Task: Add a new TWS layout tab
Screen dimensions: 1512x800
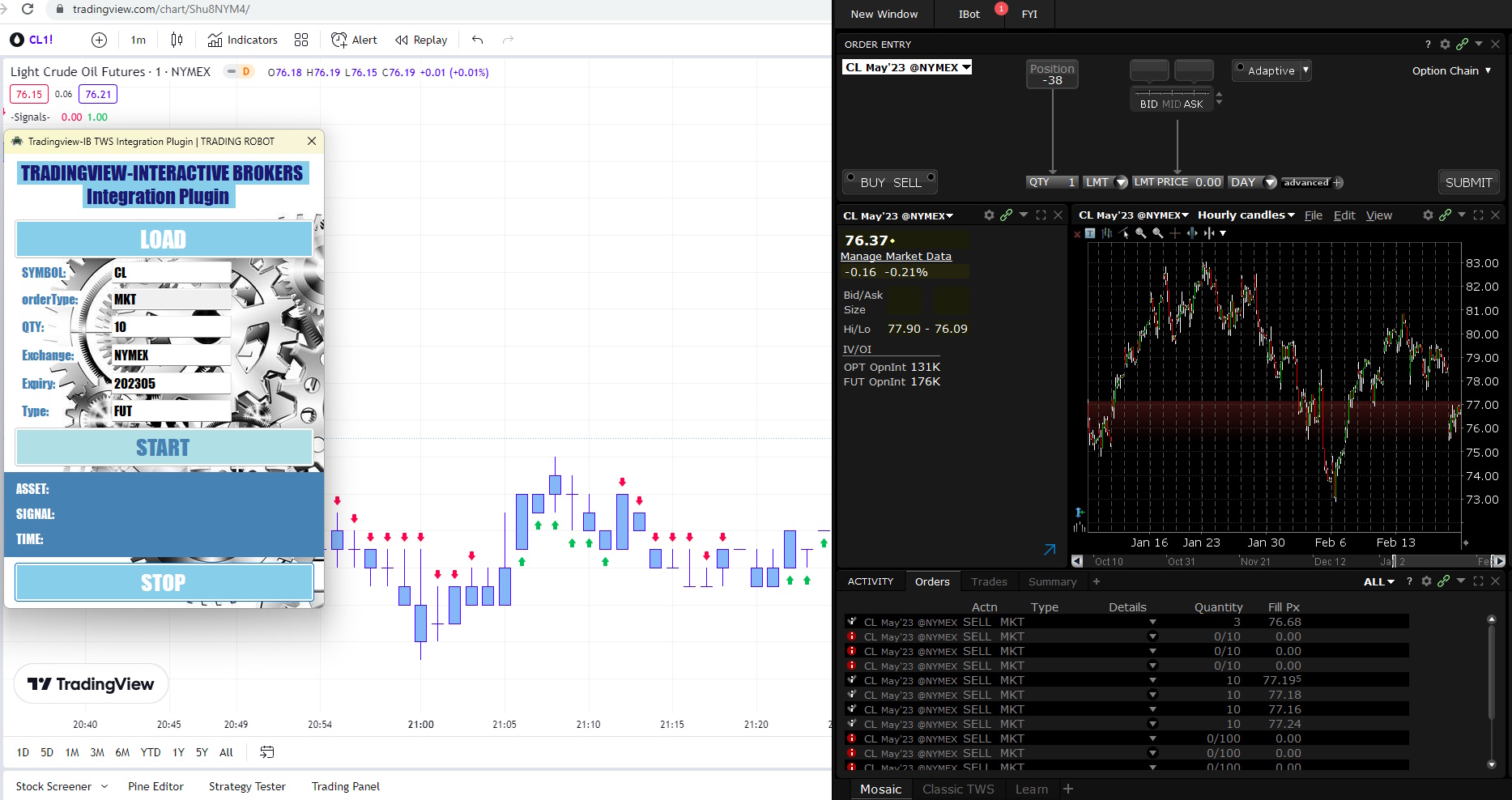Action: coord(1068,789)
